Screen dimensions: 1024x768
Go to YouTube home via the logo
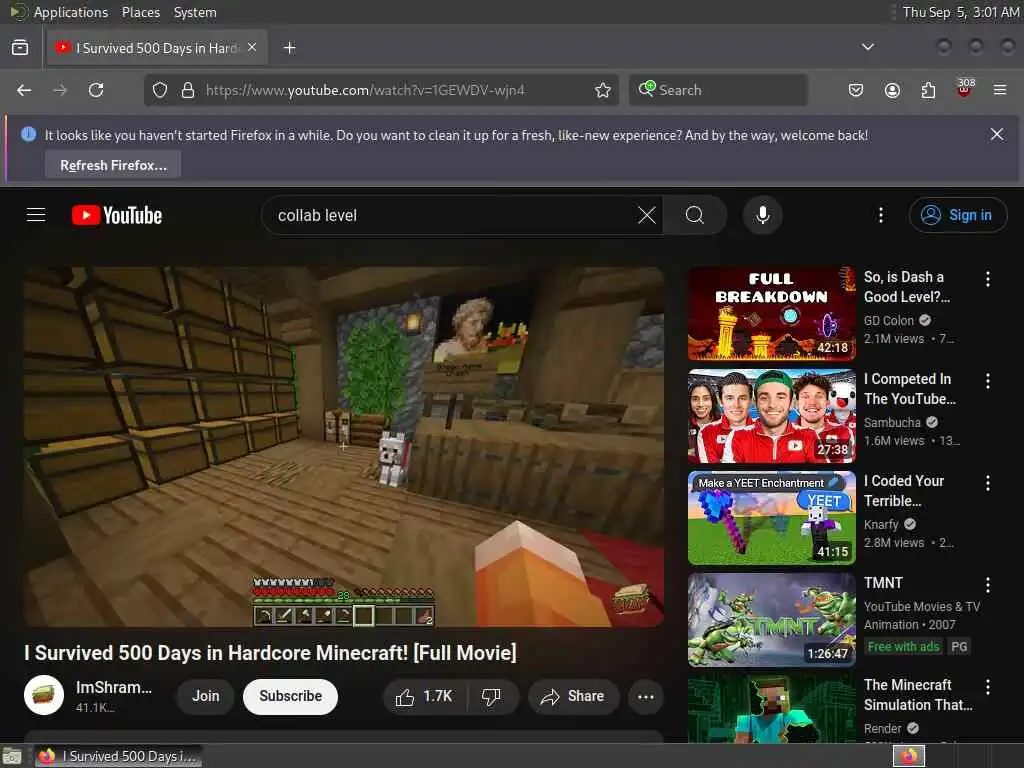(x=117, y=215)
